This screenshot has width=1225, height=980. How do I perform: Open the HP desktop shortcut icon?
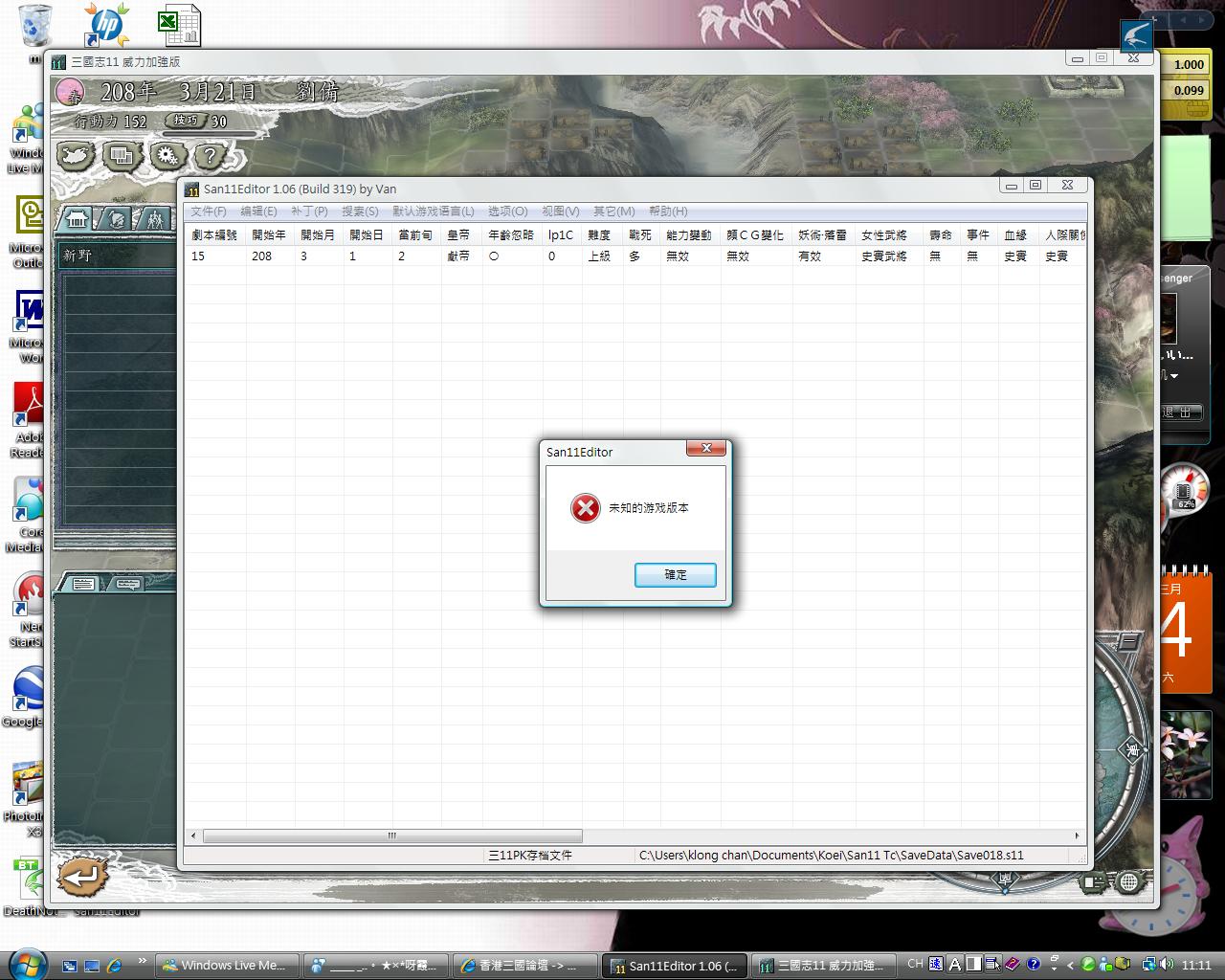click(105, 25)
